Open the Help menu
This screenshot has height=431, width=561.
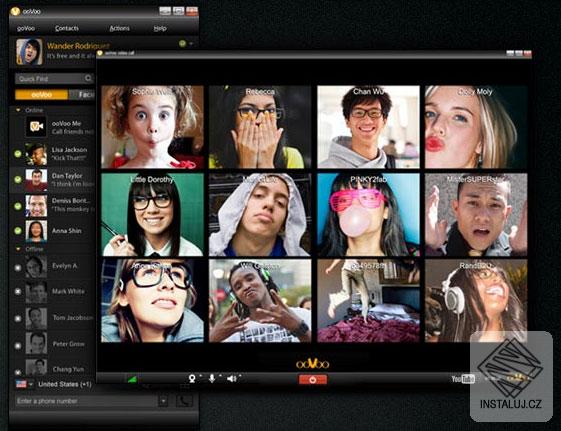point(160,28)
